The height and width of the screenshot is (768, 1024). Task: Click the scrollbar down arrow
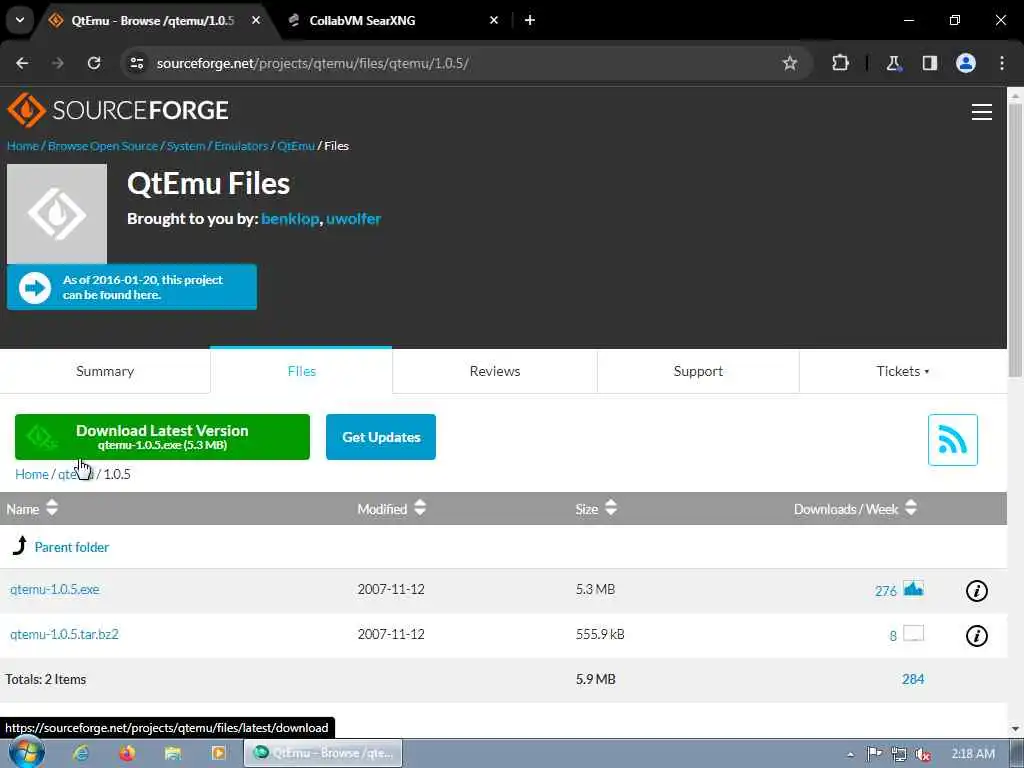coord(1015,729)
